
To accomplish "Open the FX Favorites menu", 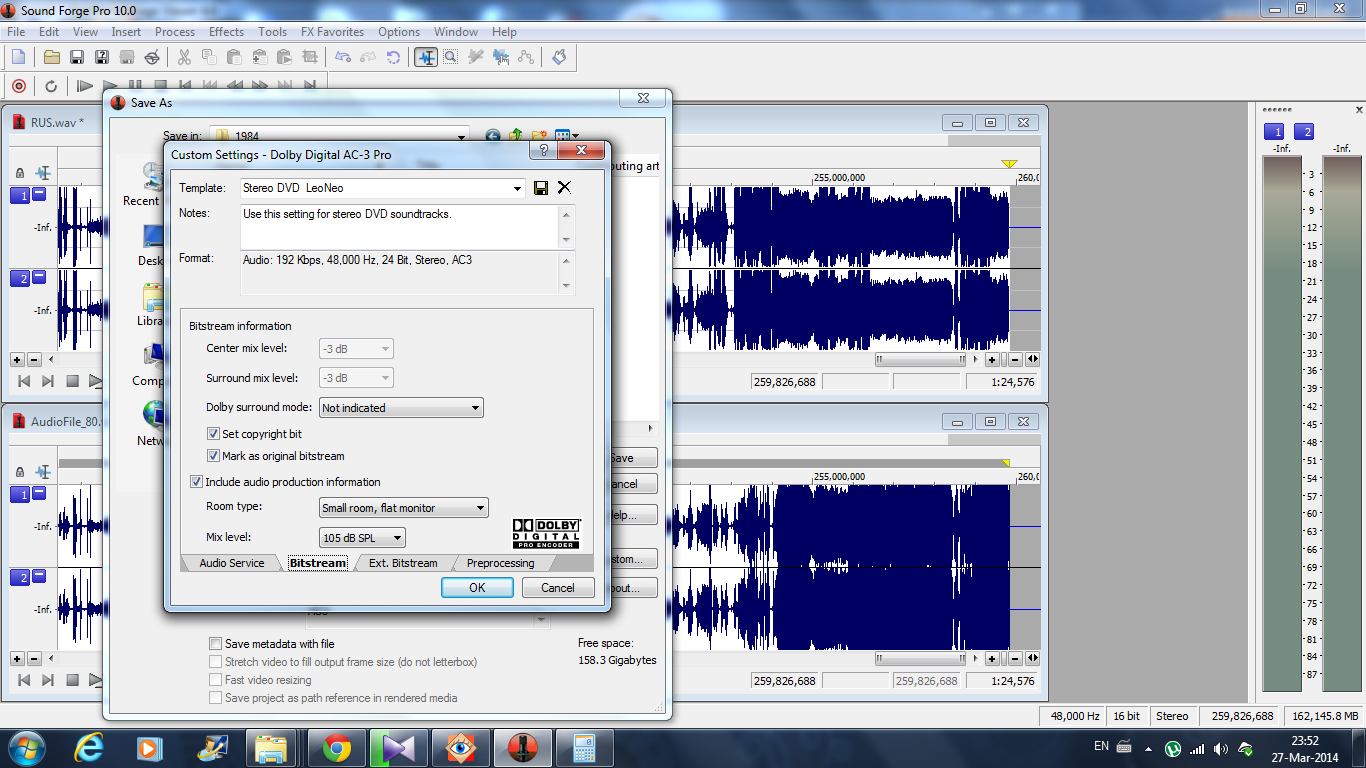I will [x=332, y=32].
